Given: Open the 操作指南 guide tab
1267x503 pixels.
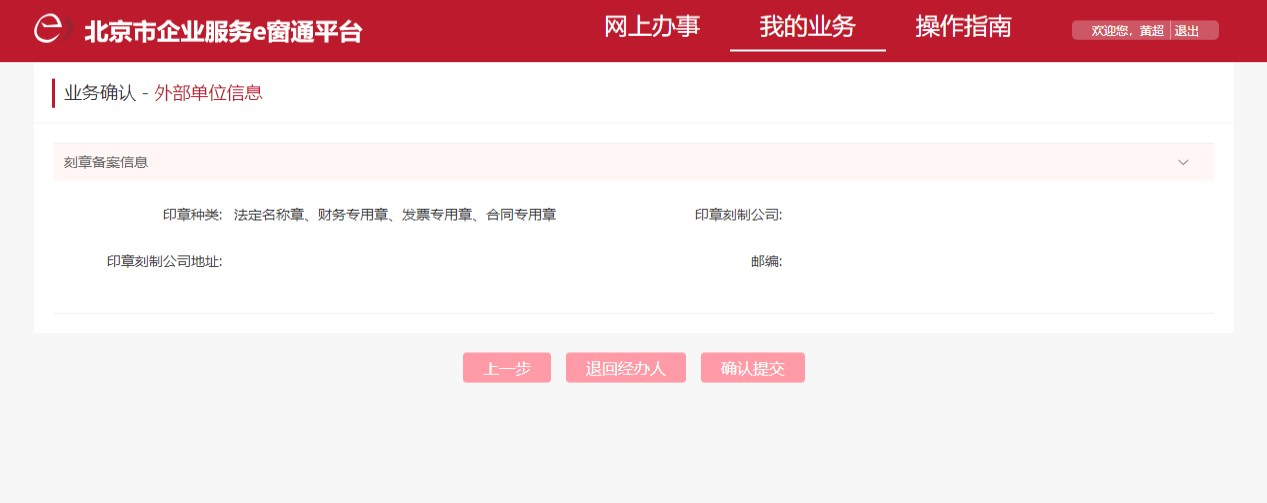Looking at the screenshot, I should click(x=963, y=27).
